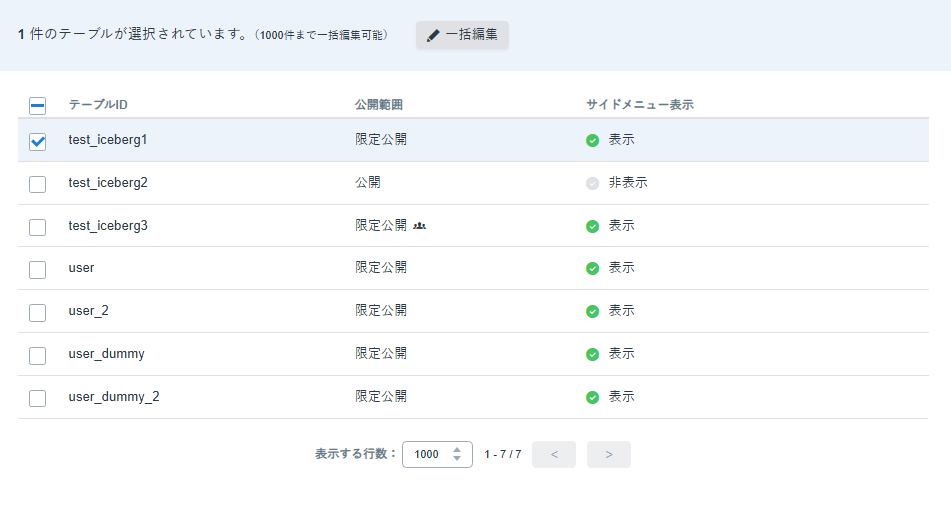Click green 表示 icon in user_2 row
951x513 pixels.
(593, 312)
